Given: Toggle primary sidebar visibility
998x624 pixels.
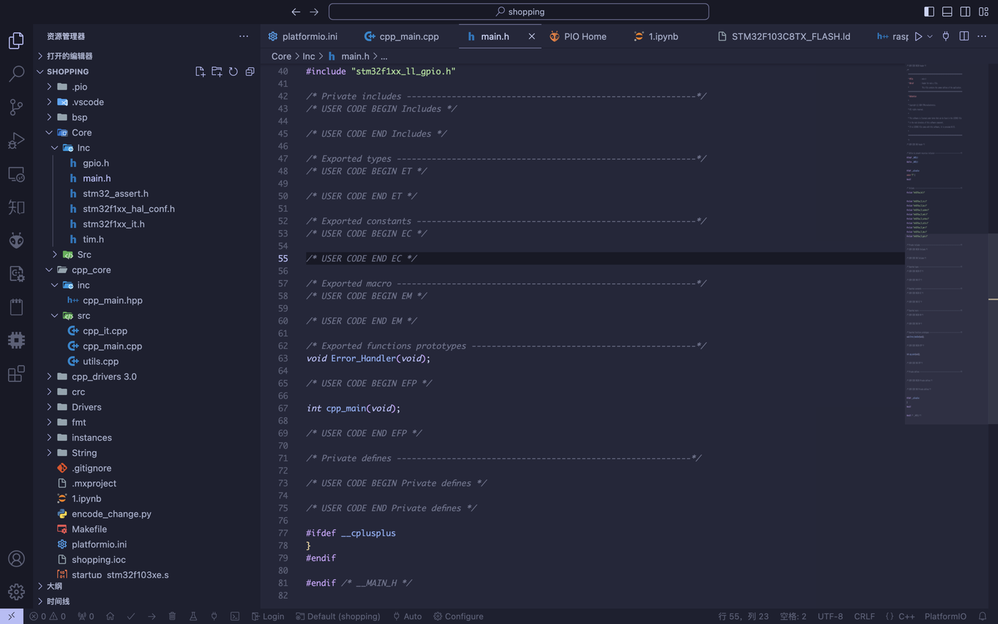Looking at the screenshot, I should click(x=929, y=12).
